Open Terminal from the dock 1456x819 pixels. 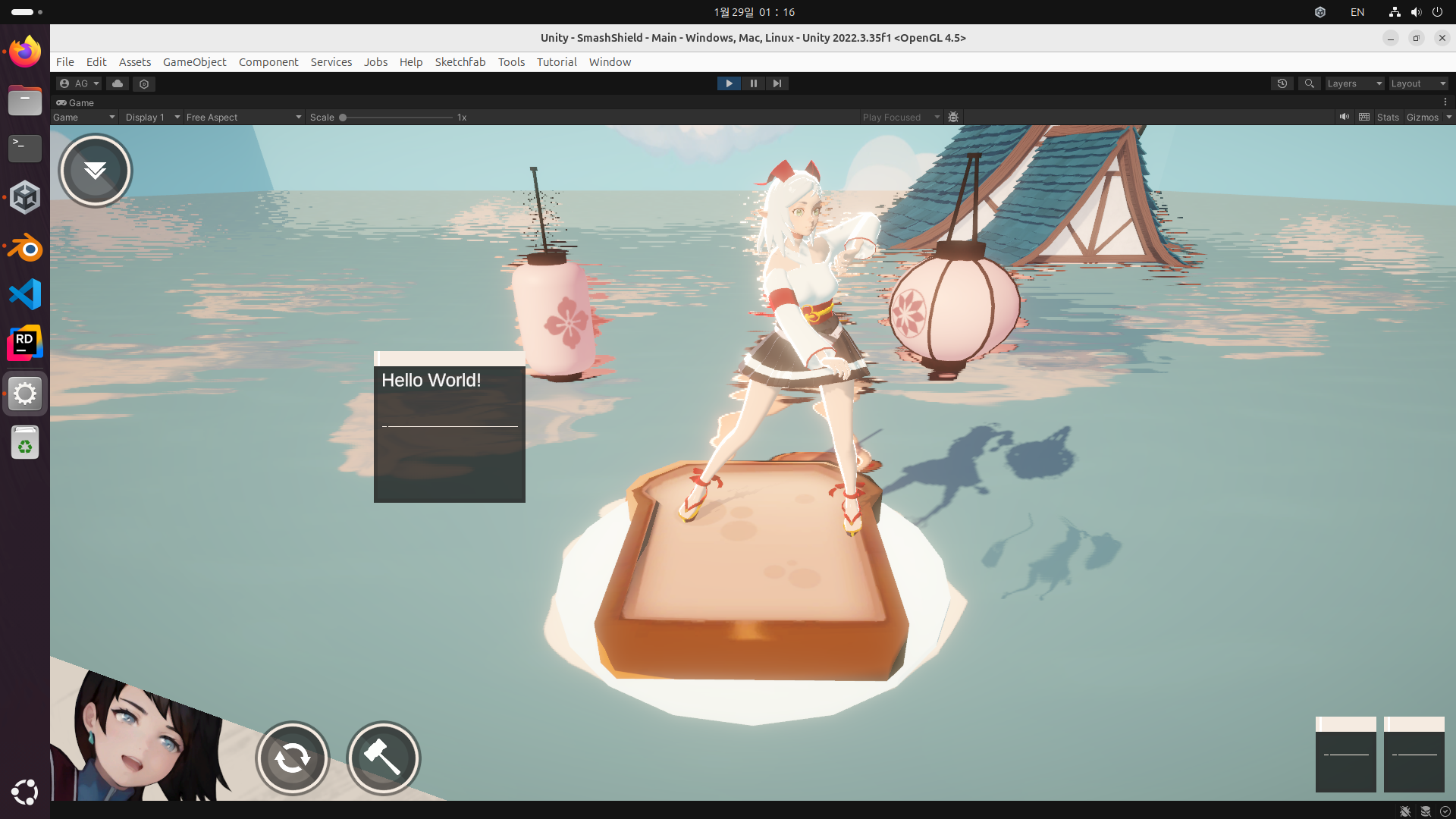(x=25, y=148)
